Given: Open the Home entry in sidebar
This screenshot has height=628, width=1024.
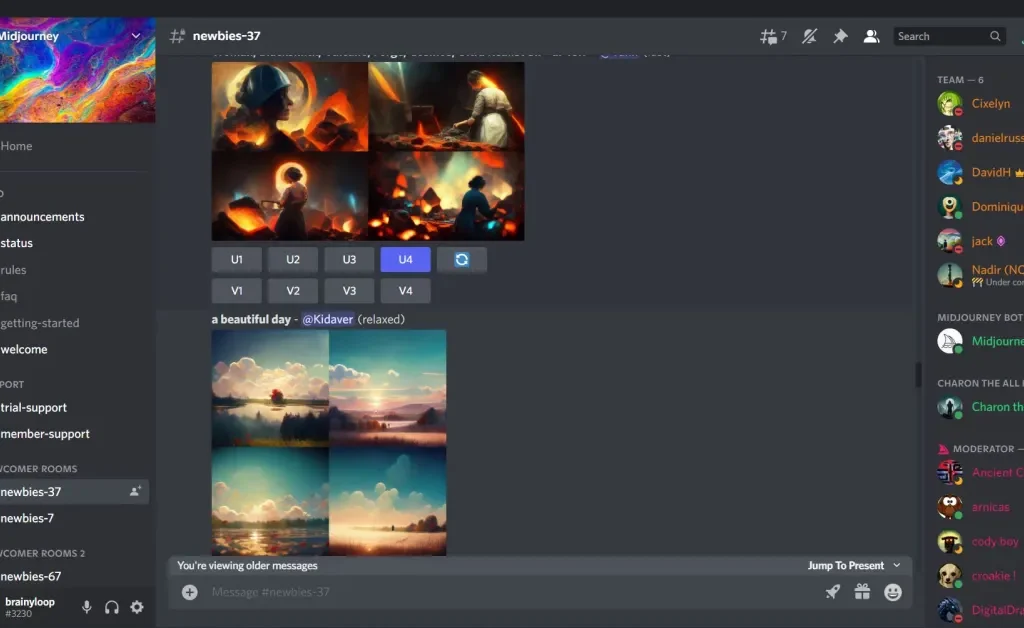Looking at the screenshot, I should 16,146.
